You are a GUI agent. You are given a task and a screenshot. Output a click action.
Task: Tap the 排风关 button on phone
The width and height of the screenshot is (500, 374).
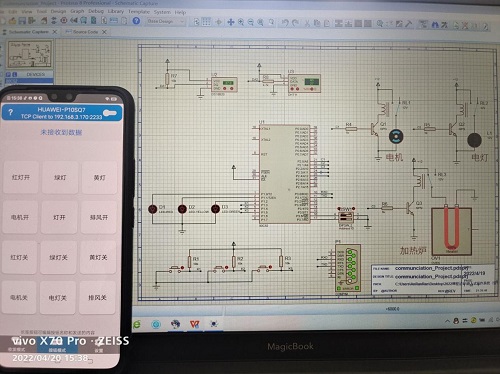point(97,297)
